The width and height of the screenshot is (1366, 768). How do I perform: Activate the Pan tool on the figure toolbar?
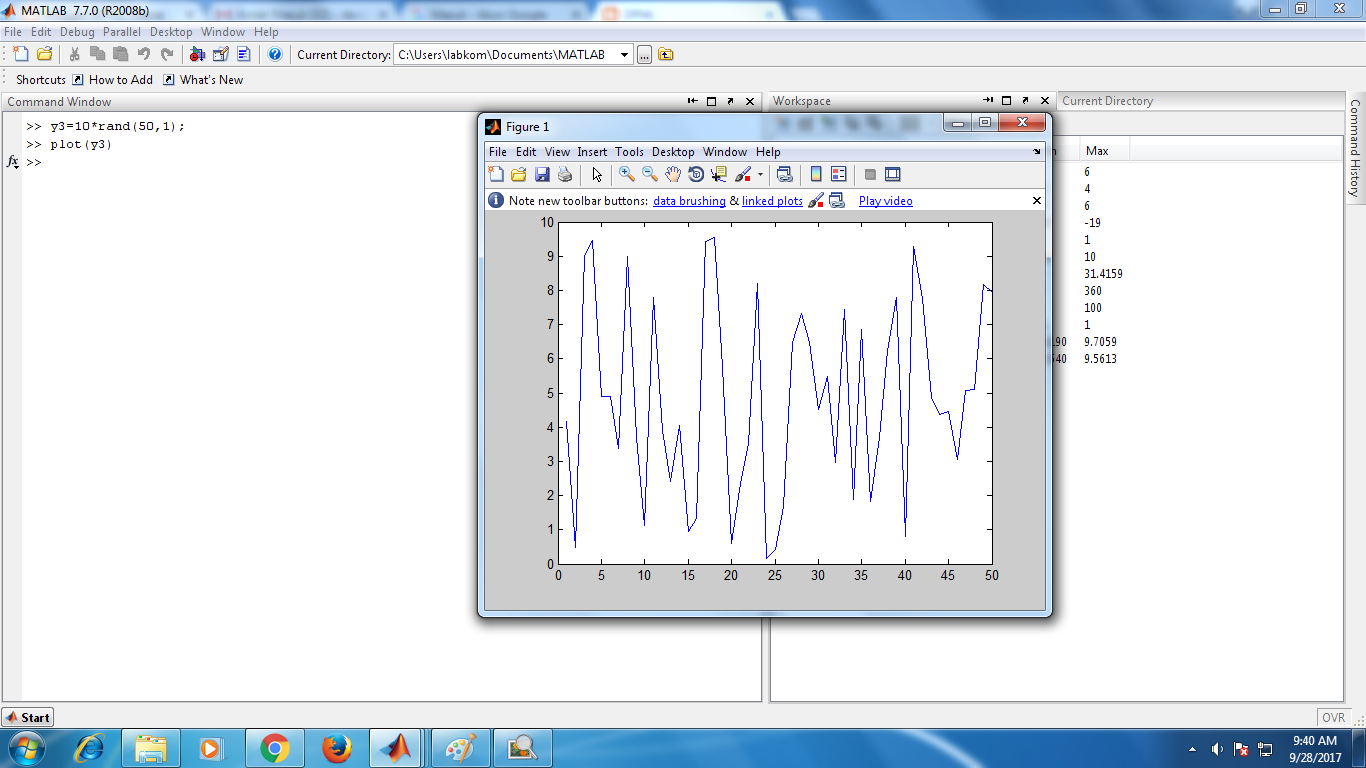tap(674, 174)
